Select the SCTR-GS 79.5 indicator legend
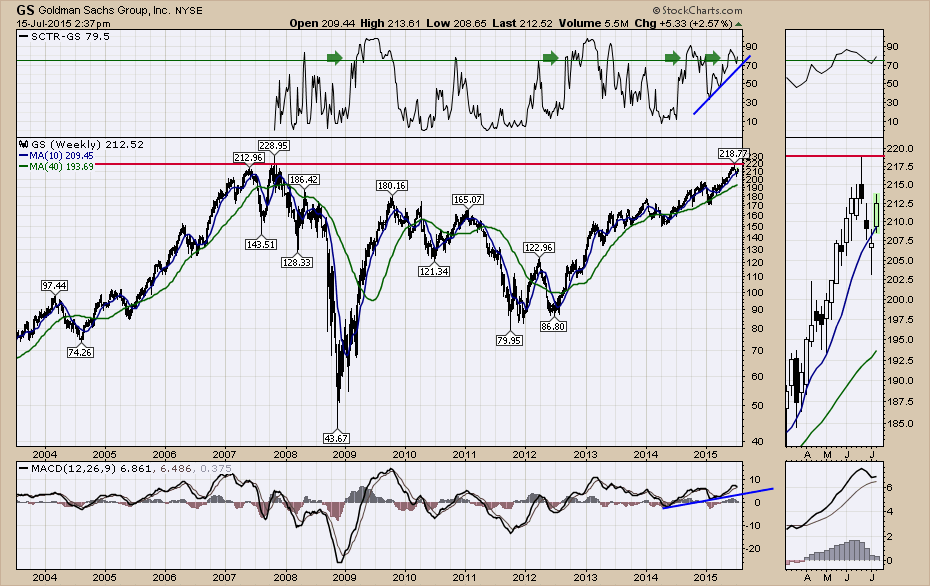 tap(65, 36)
